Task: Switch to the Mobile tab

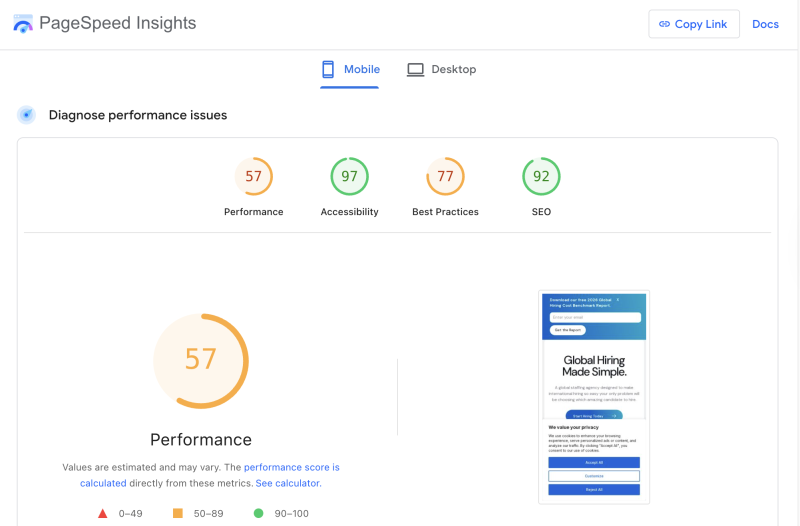Action: [x=350, y=69]
